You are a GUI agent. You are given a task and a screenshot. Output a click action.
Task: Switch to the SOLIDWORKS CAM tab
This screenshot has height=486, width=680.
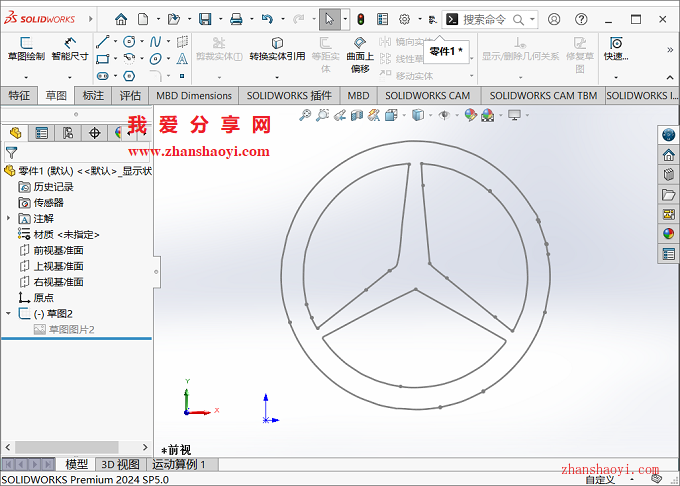tap(427, 95)
